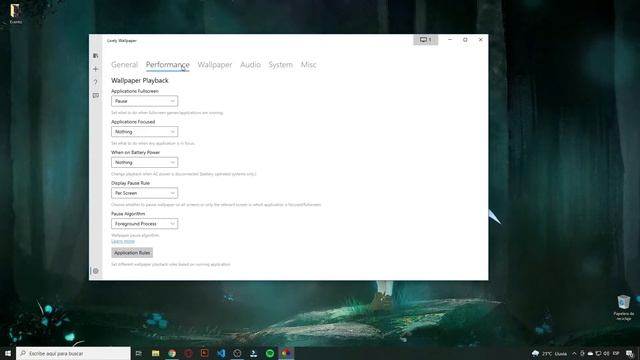Image resolution: width=640 pixels, height=360 pixels.
Task: Open the Help question mark icon
Action: (96, 82)
